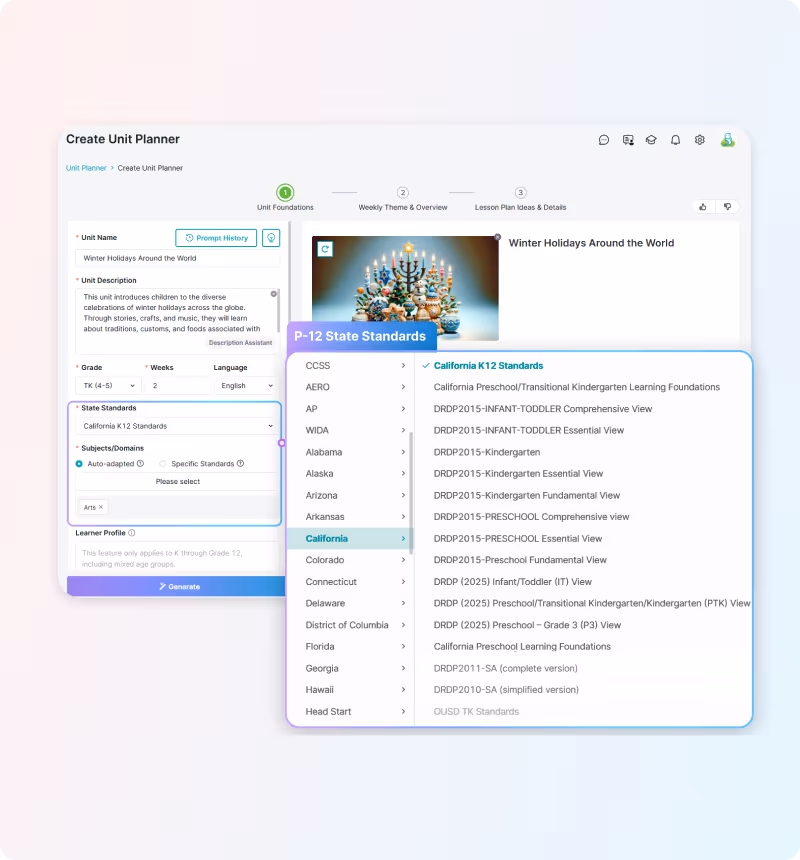This screenshot has width=800, height=860.
Task: Close the holiday image with its corner X
Action: pos(497,237)
